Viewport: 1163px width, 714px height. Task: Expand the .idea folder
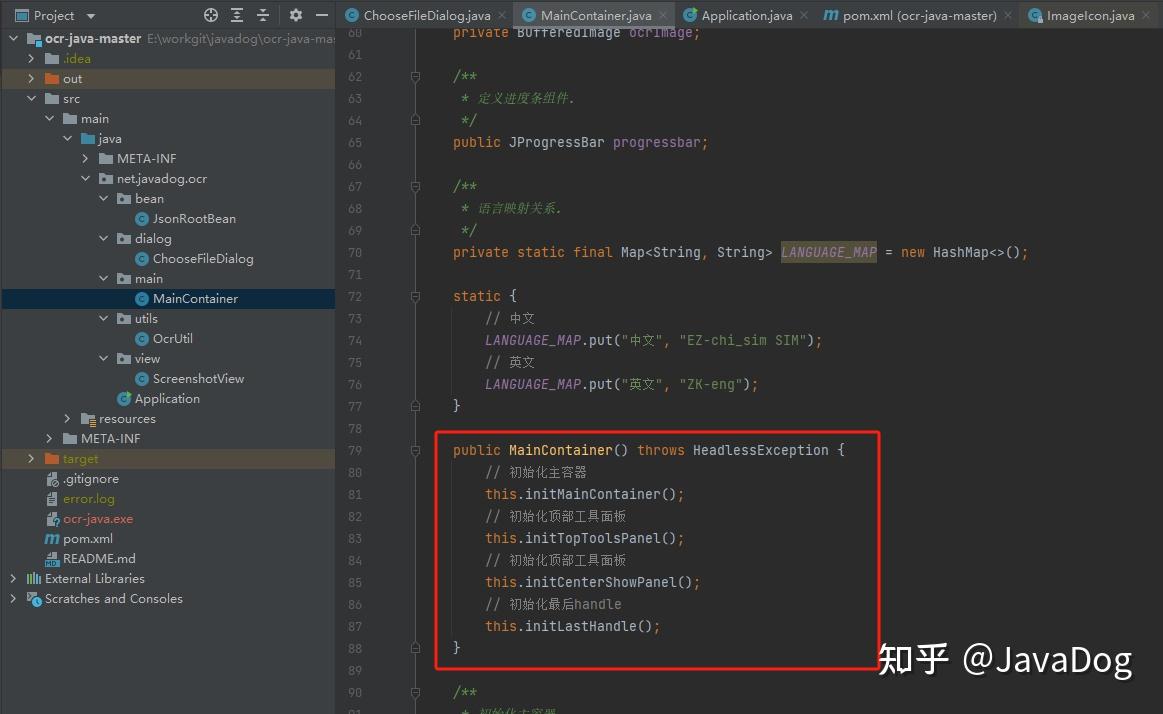coord(31,58)
